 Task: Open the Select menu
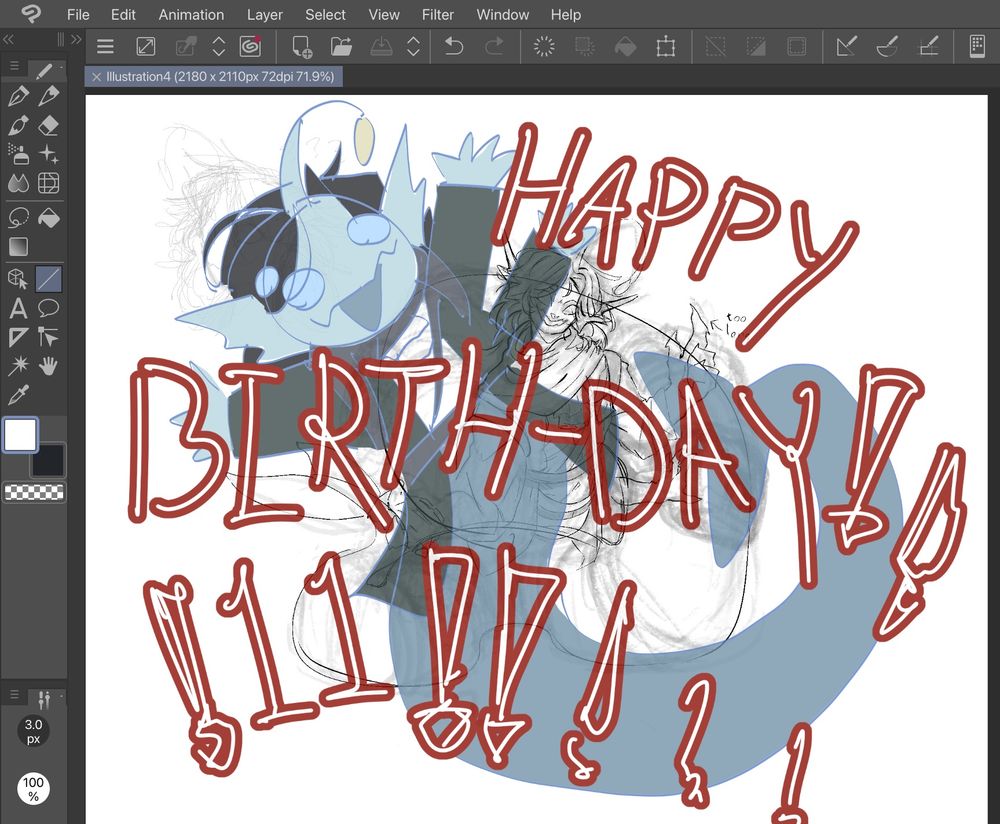click(325, 15)
